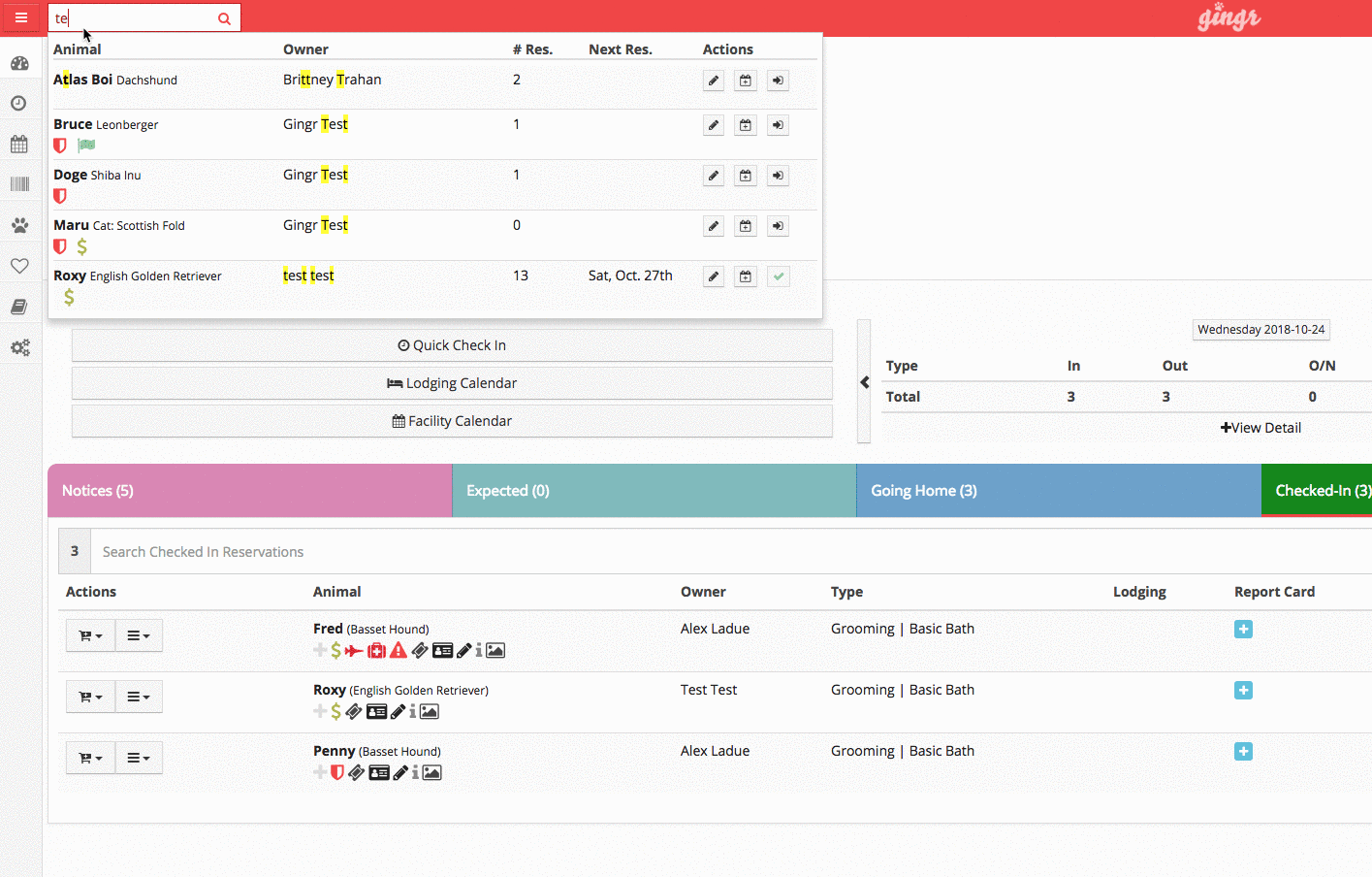This screenshot has height=877, width=1372.
Task: Click Penny's ticket tag icon
Action: (357, 773)
